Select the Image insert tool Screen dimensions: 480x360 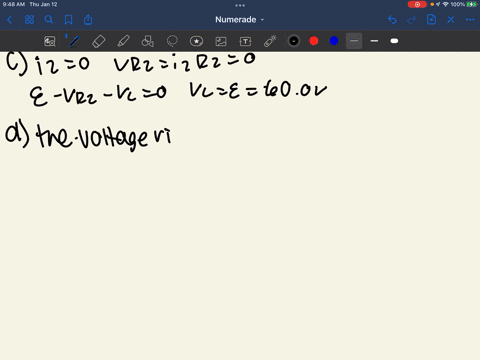221,41
